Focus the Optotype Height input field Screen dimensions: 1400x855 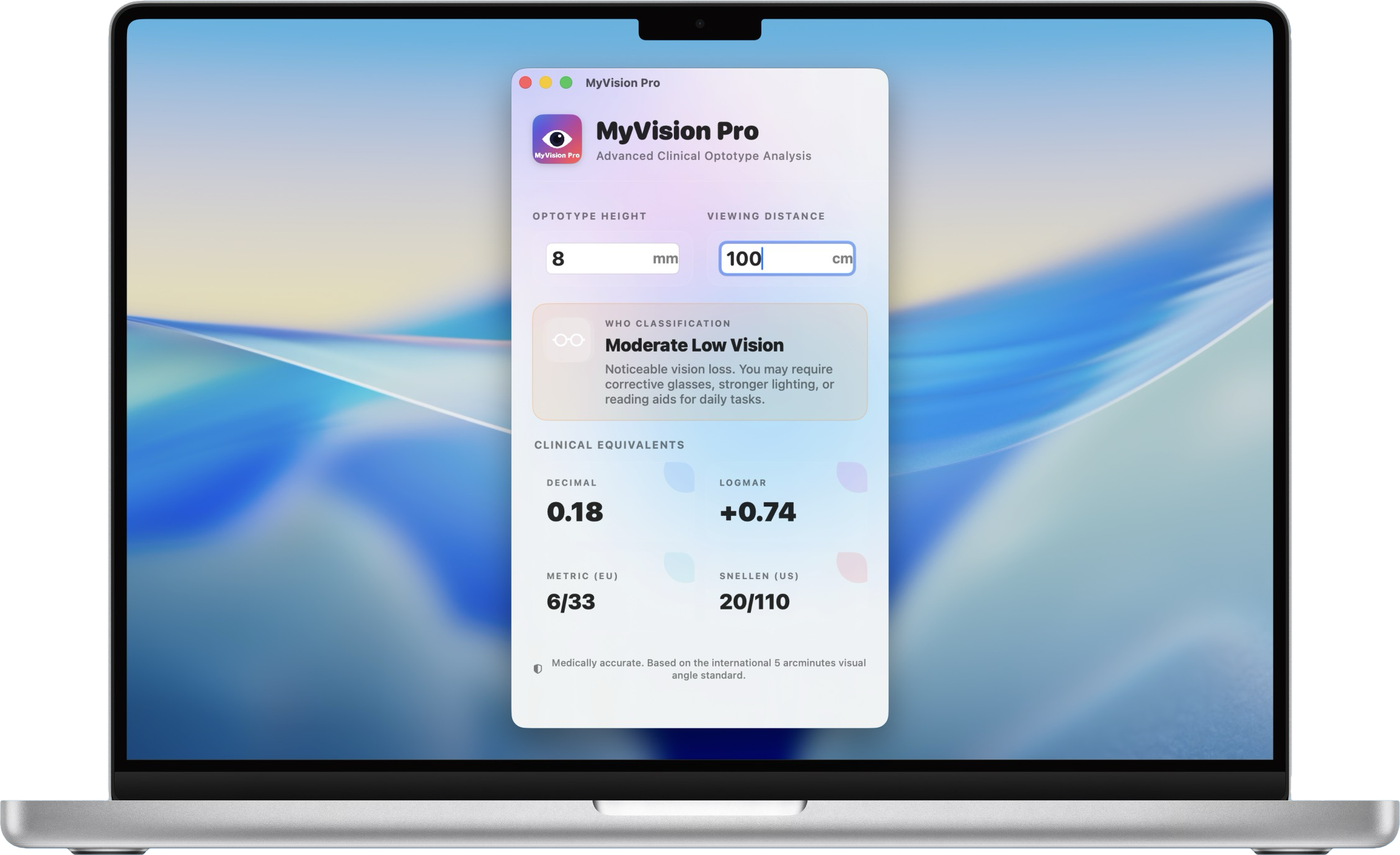(x=612, y=259)
